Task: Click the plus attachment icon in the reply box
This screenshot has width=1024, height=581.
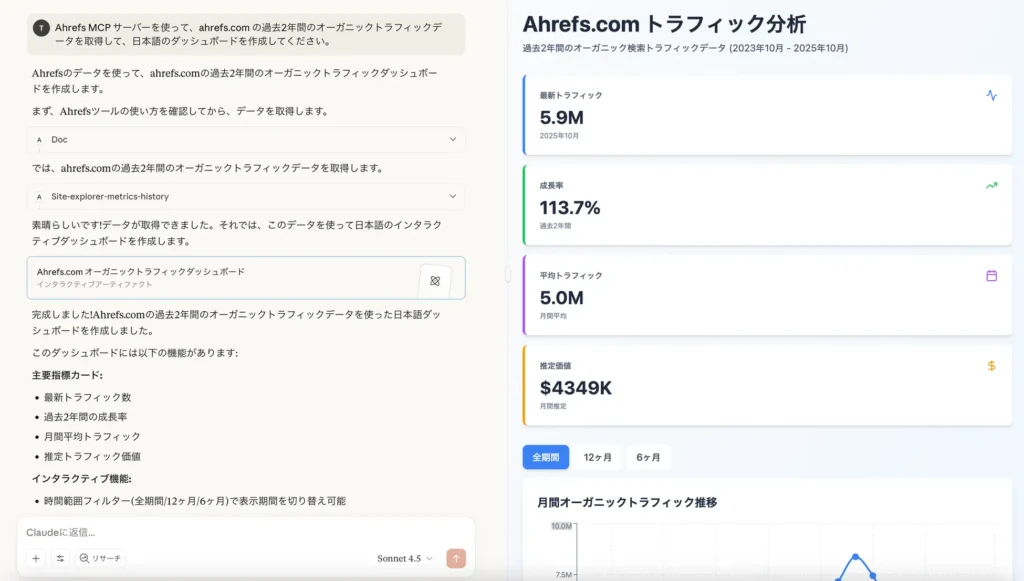Action: (x=35, y=559)
